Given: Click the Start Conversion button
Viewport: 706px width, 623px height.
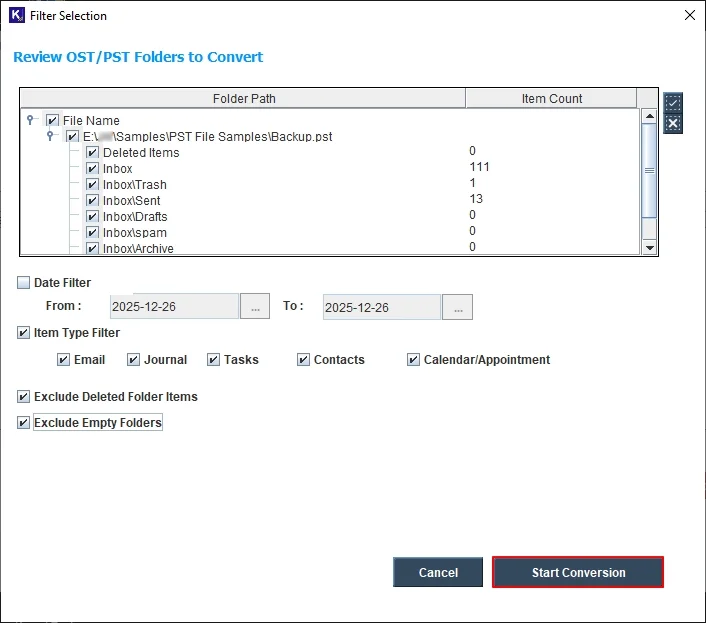Looking at the screenshot, I should [x=578, y=572].
